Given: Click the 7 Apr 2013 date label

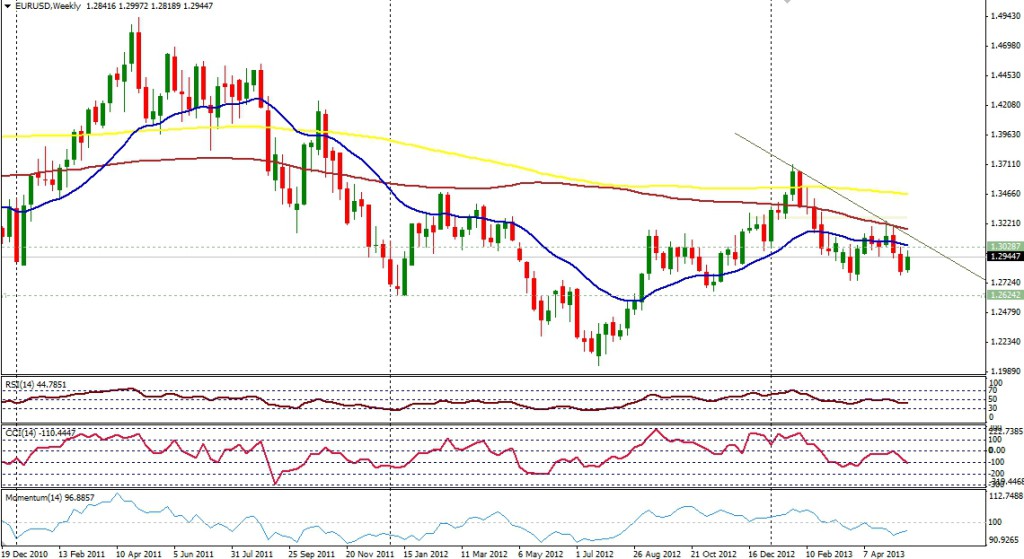Looking at the screenshot, I should click(884, 551).
